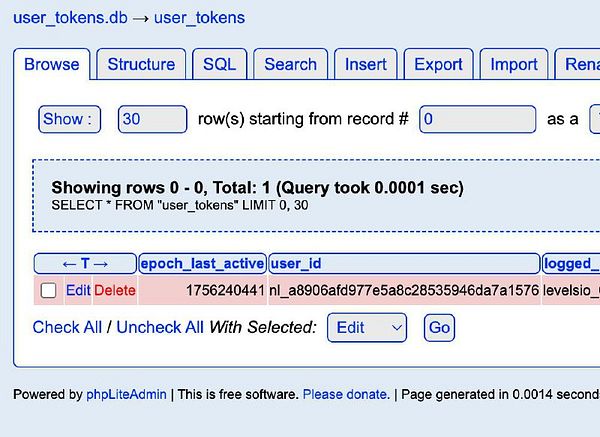Click the Check All link
This screenshot has height=437, width=600.
(67, 328)
